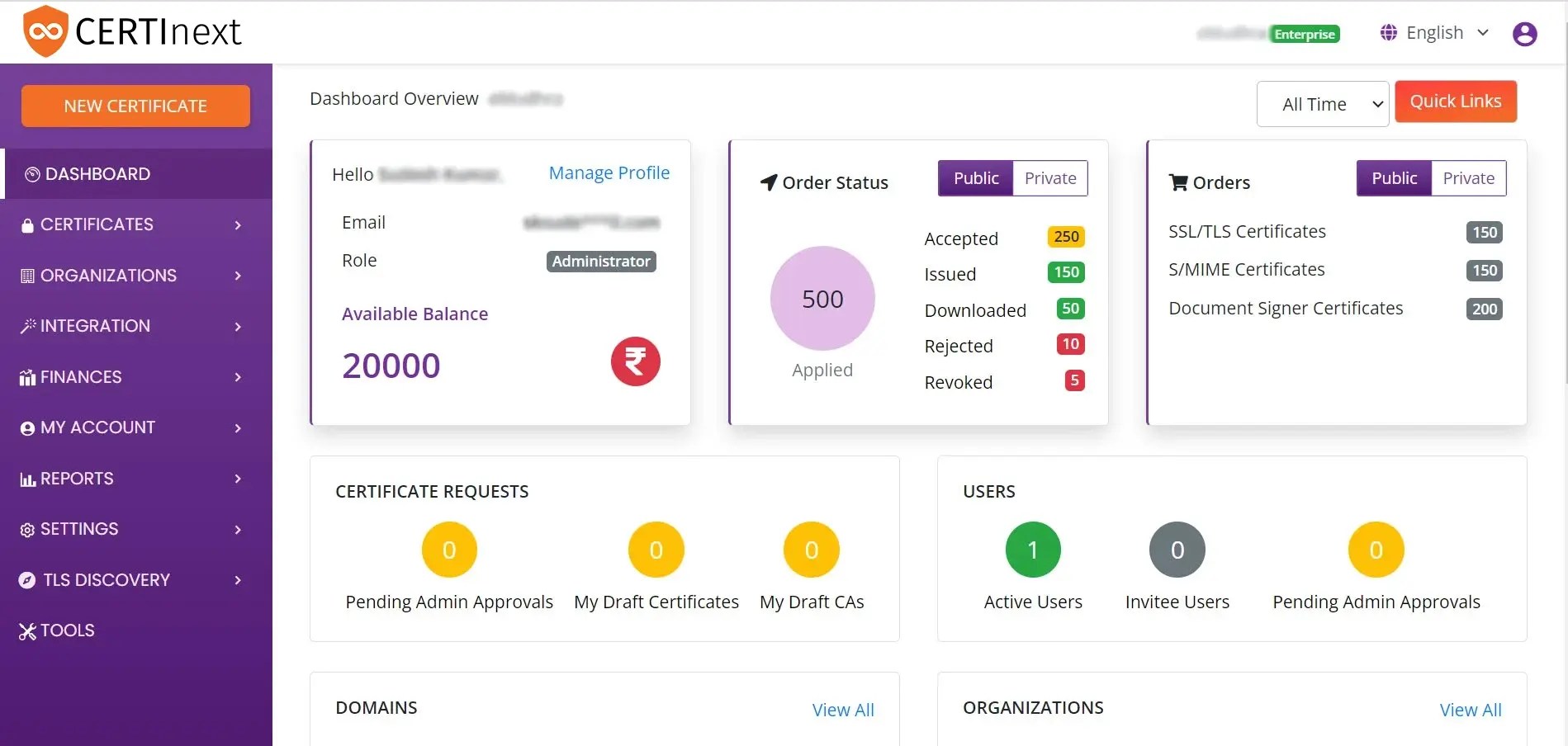Click the Order Status paper plane icon
Viewport: 1568px width, 746px height.
769,182
